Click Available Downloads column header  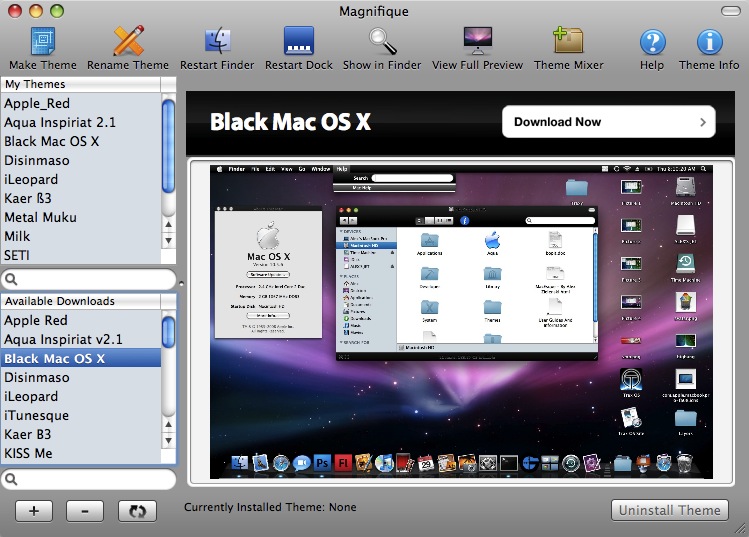tap(81, 301)
